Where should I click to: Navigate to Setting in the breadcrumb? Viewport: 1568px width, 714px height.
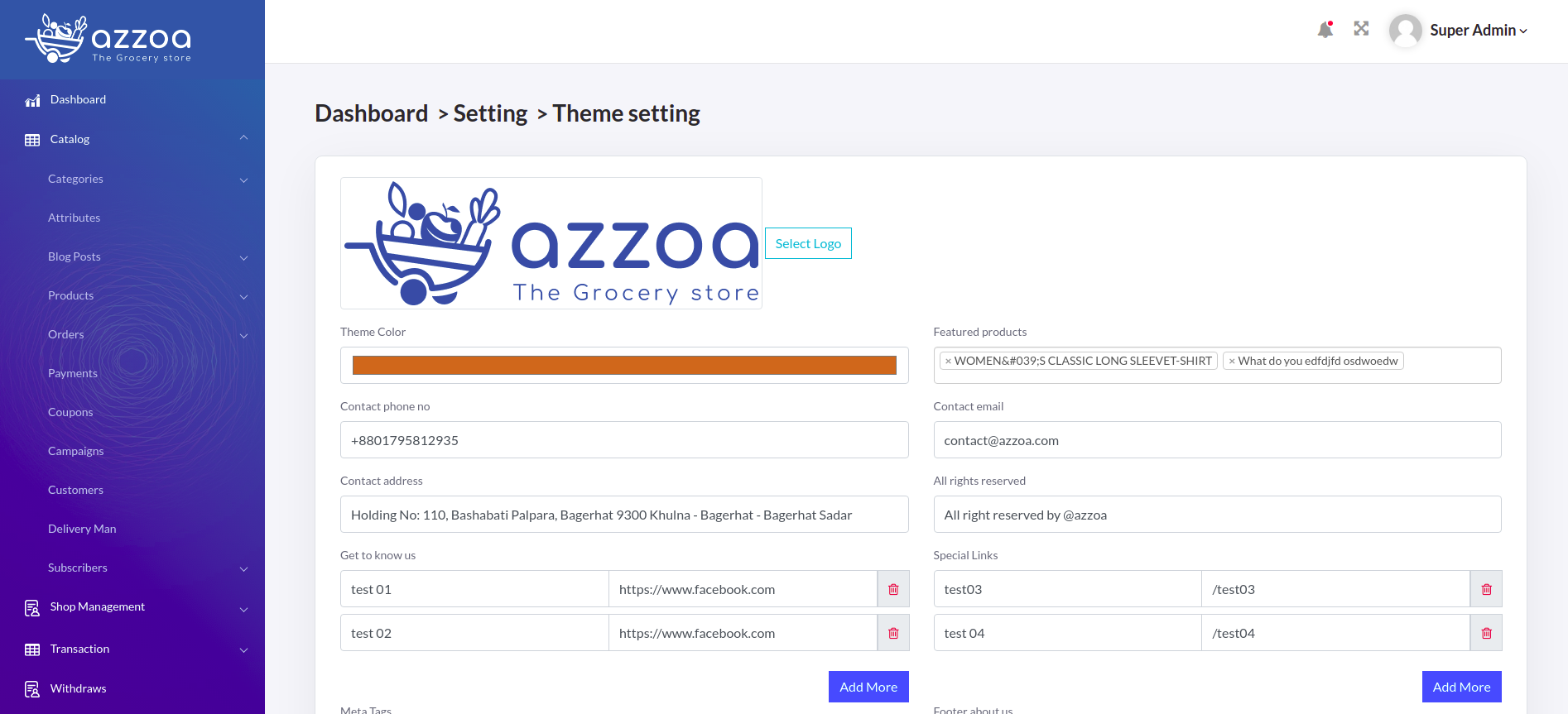(490, 113)
